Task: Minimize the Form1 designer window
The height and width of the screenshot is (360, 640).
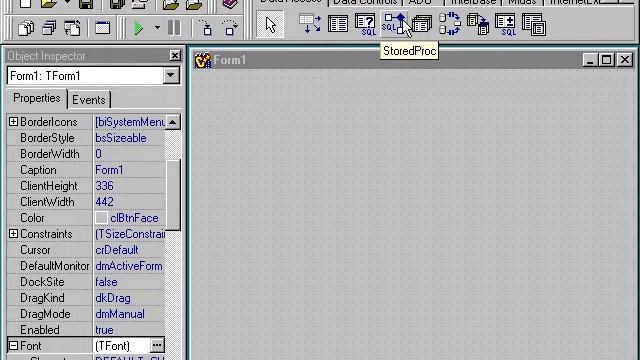Action: click(589, 60)
